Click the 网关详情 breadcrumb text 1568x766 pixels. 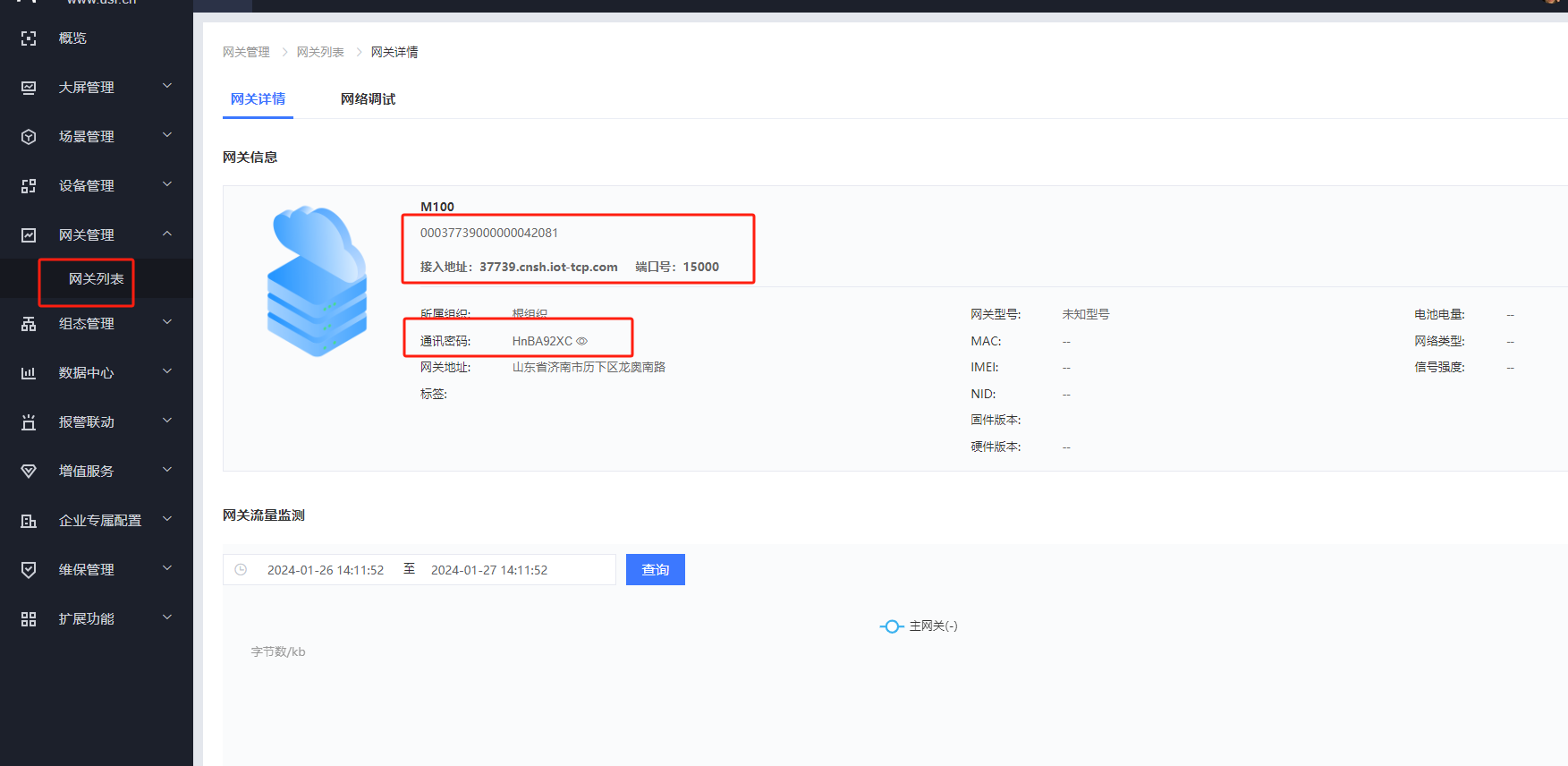394,52
